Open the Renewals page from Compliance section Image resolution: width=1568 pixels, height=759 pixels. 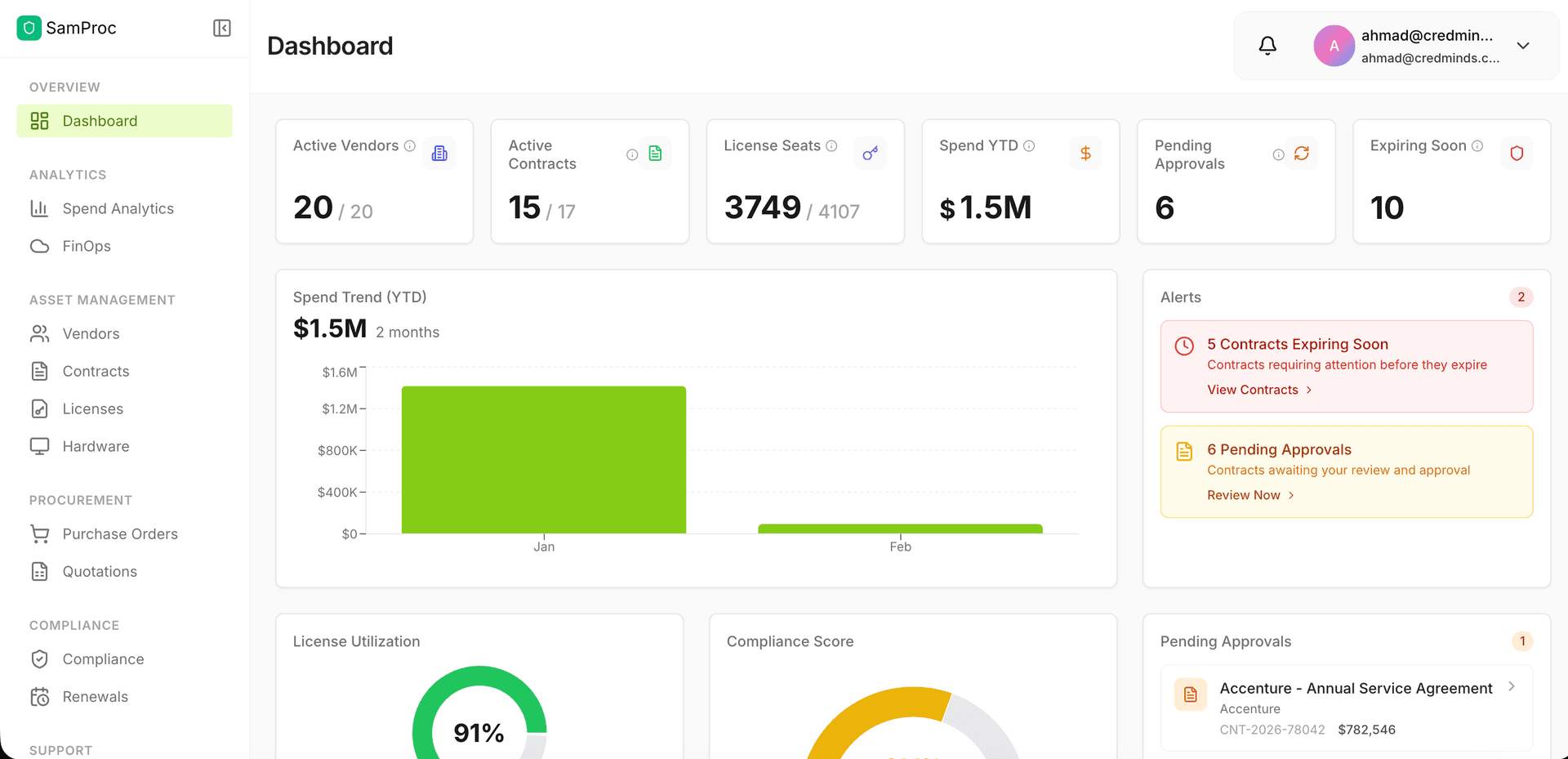[95, 696]
